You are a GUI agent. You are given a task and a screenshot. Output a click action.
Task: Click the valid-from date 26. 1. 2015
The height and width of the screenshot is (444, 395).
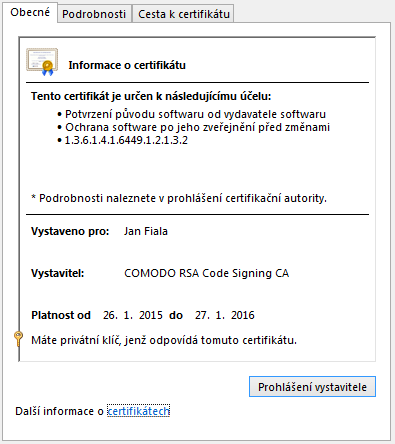[x=133, y=315]
